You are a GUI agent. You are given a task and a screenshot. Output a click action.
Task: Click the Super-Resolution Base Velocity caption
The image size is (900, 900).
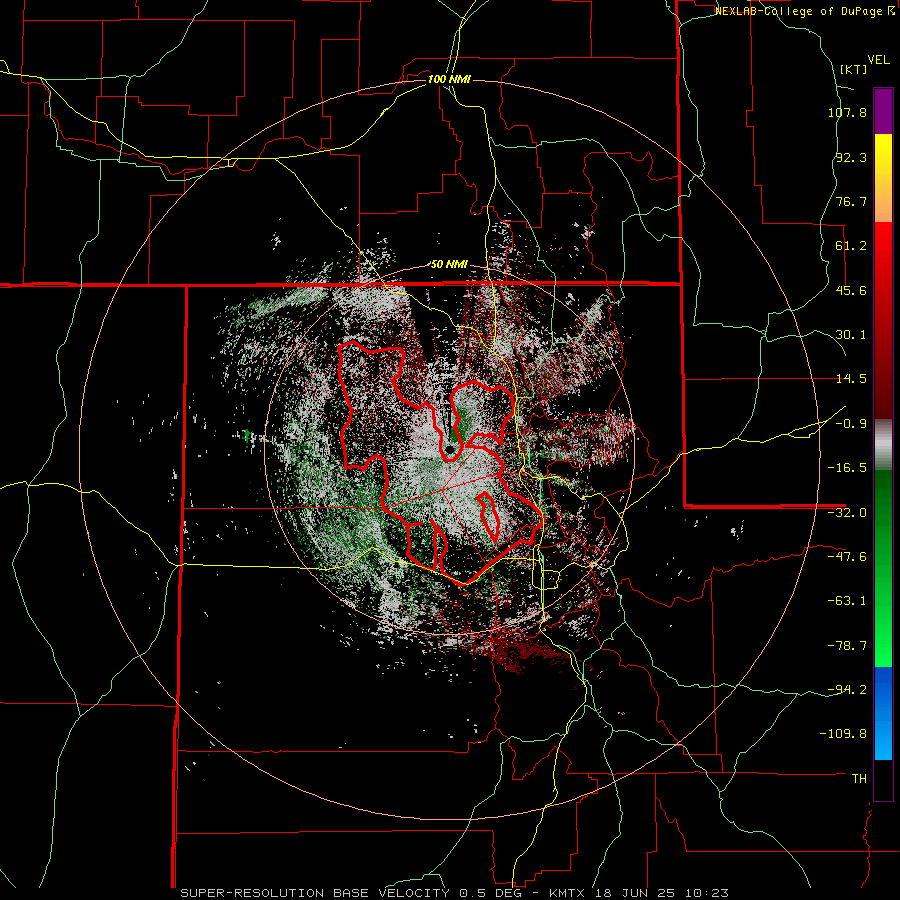tap(455, 893)
